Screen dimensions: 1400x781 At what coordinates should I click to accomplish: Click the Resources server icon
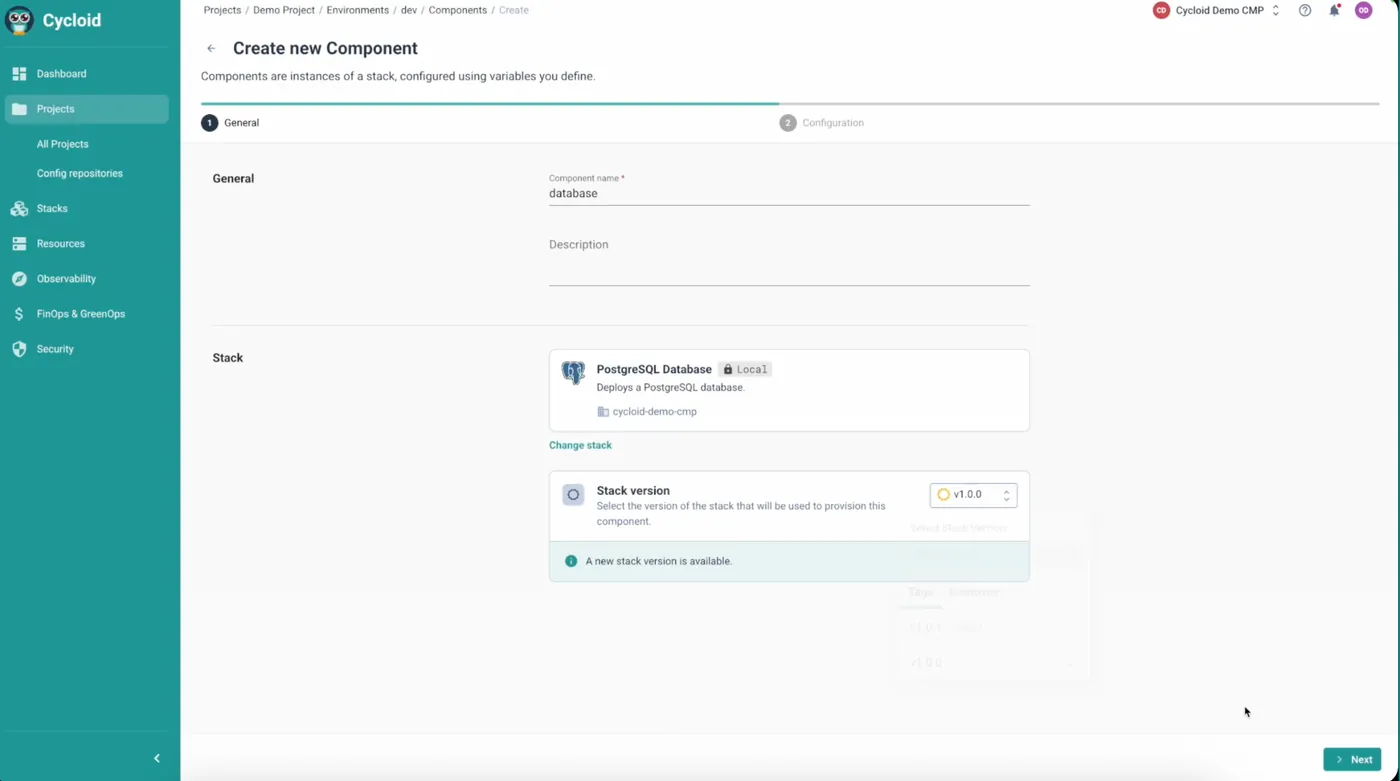tap(19, 244)
